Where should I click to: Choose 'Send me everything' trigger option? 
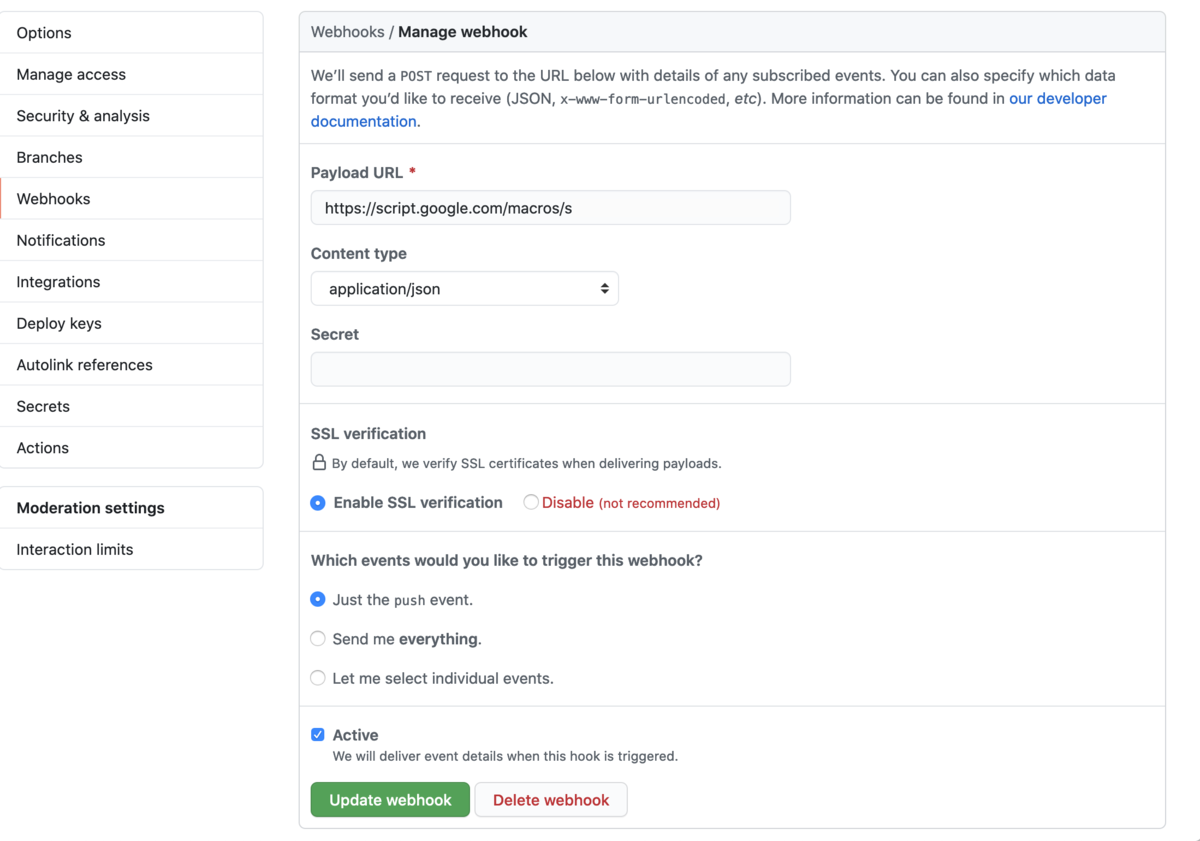(x=317, y=638)
